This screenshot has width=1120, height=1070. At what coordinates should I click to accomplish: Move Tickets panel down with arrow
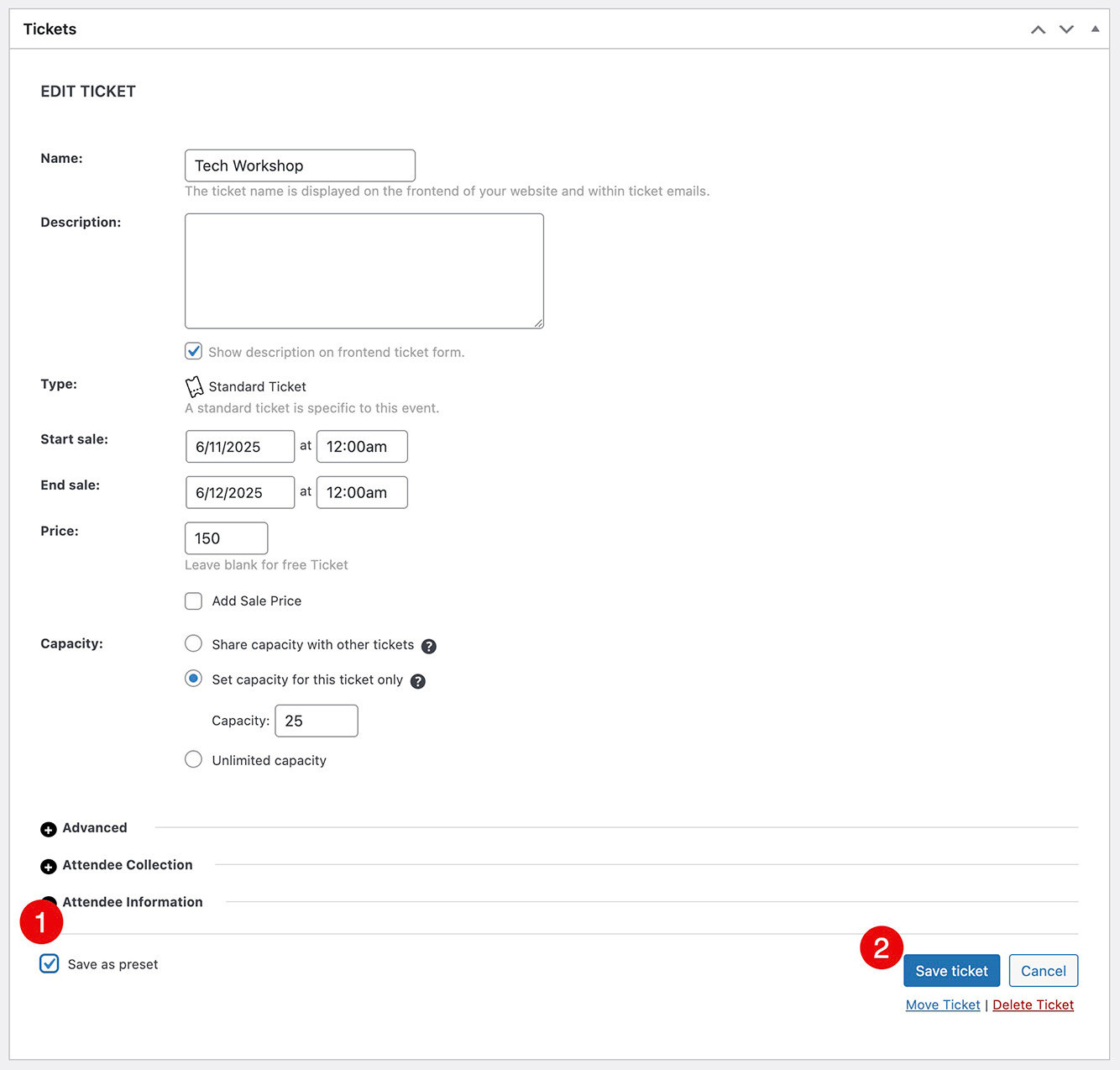tap(1066, 29)
